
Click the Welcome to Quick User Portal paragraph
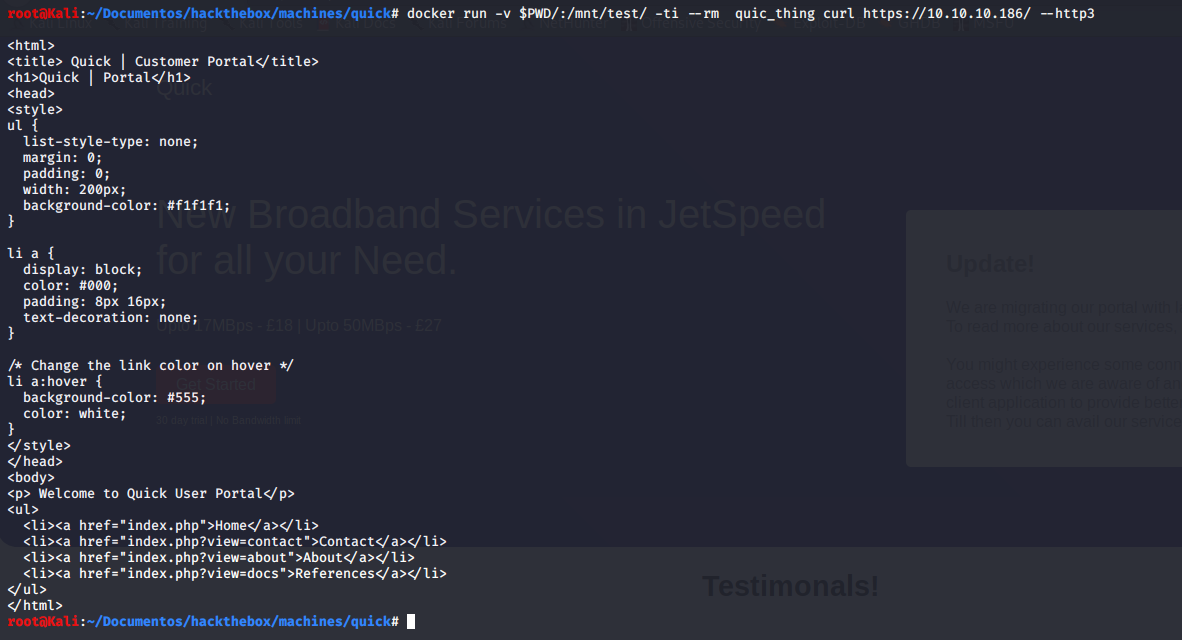[x=151, y=494]
